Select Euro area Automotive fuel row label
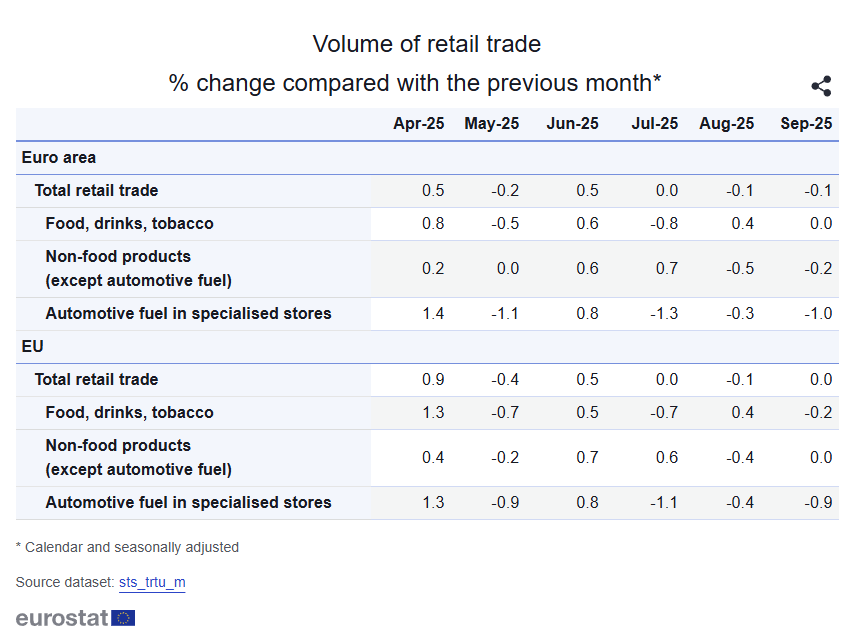Screen dimensions: 858x640 188,314
